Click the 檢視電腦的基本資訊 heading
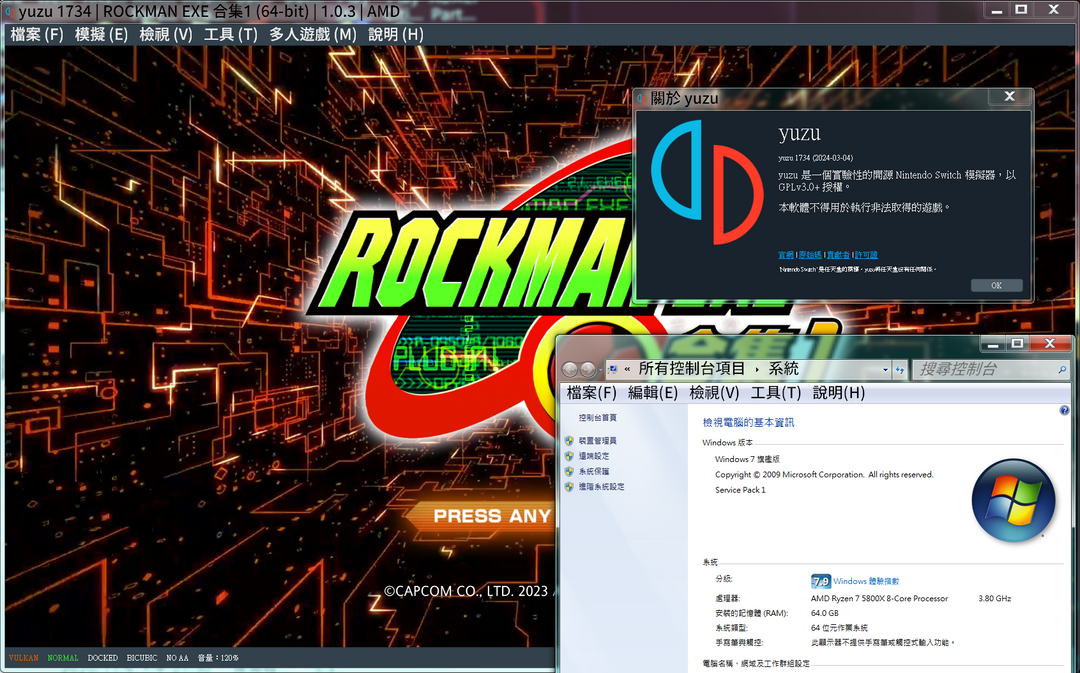The image size is (1080, 673). point(748,423)
